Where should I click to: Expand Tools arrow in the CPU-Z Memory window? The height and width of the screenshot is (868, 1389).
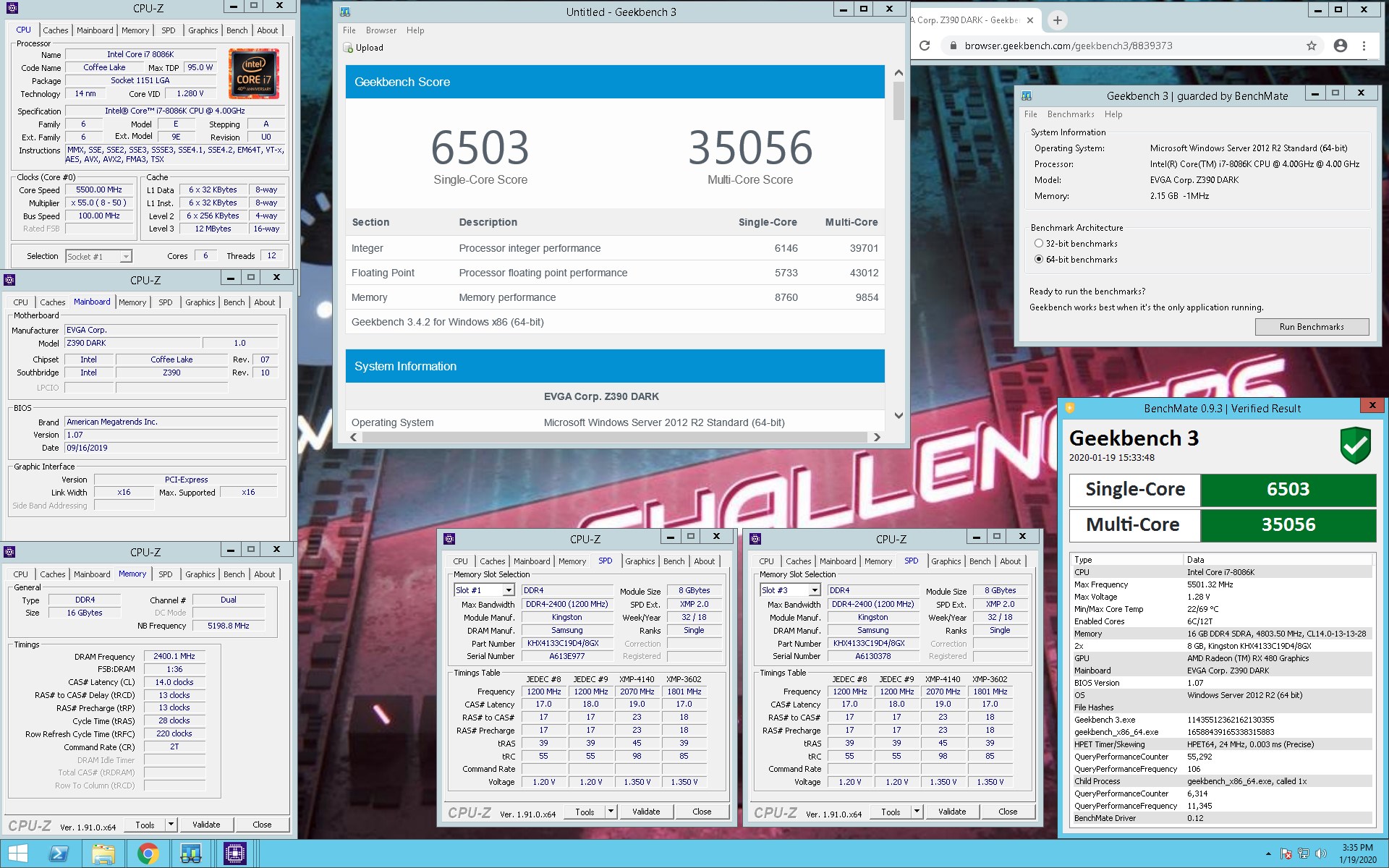click(171, 825)
